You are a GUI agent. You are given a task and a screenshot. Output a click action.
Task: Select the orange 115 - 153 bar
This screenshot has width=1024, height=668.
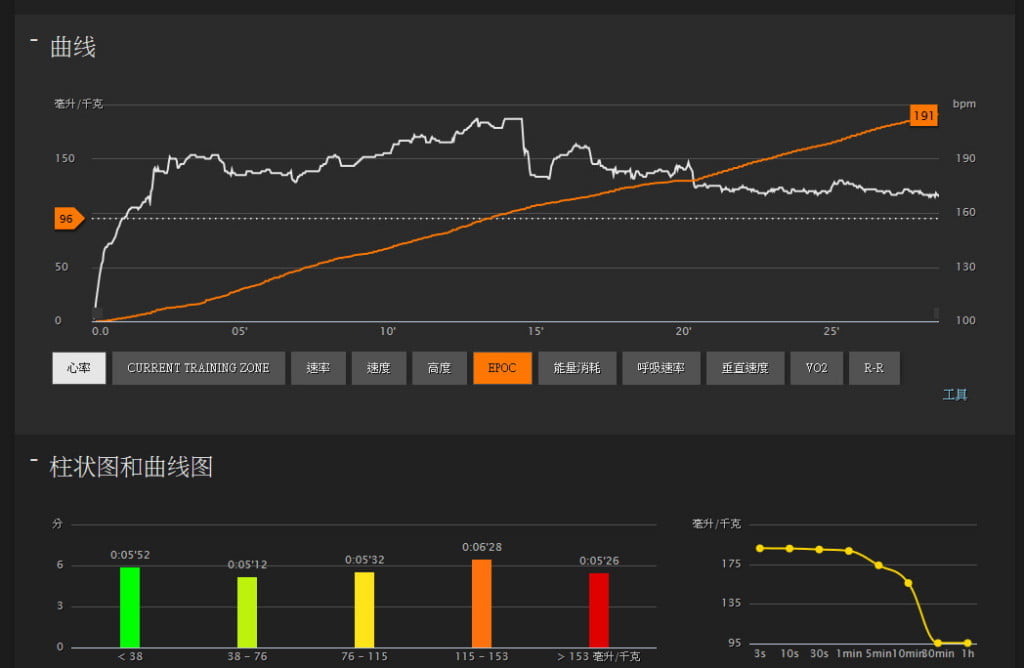pos(482,603)
